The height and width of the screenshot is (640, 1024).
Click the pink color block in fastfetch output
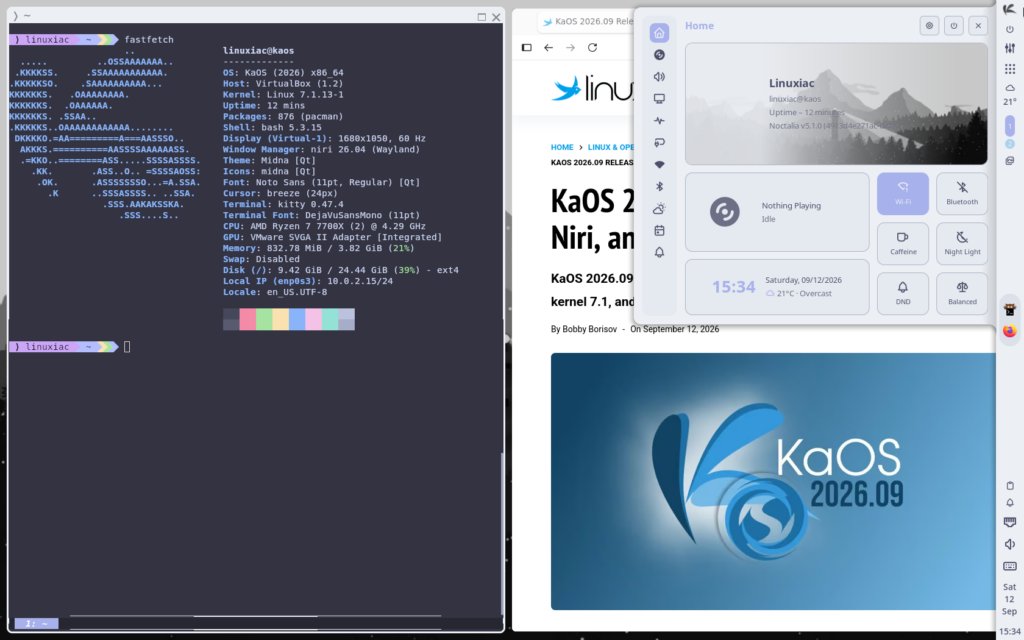click(248, 319)
